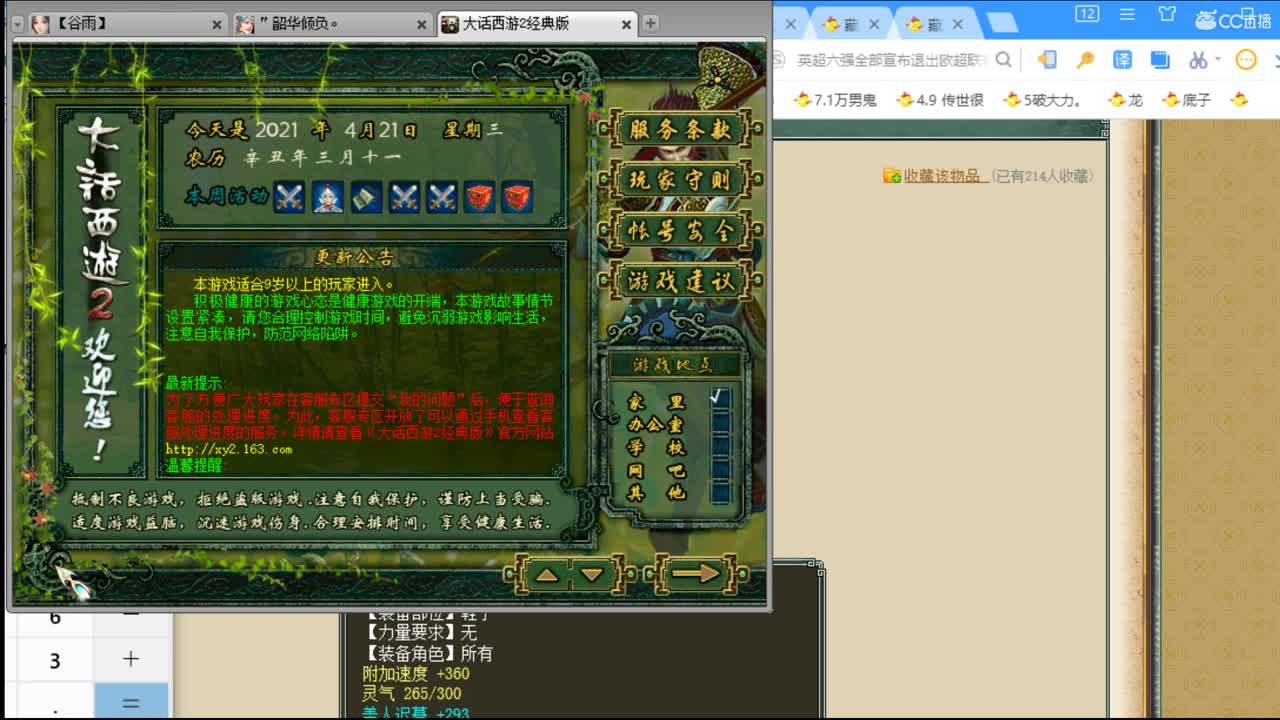This screenshot has height=720, width=1280.
Task: Click the browser search magnifier icon
Action: pyautogui.click(x=1004, y=60)
